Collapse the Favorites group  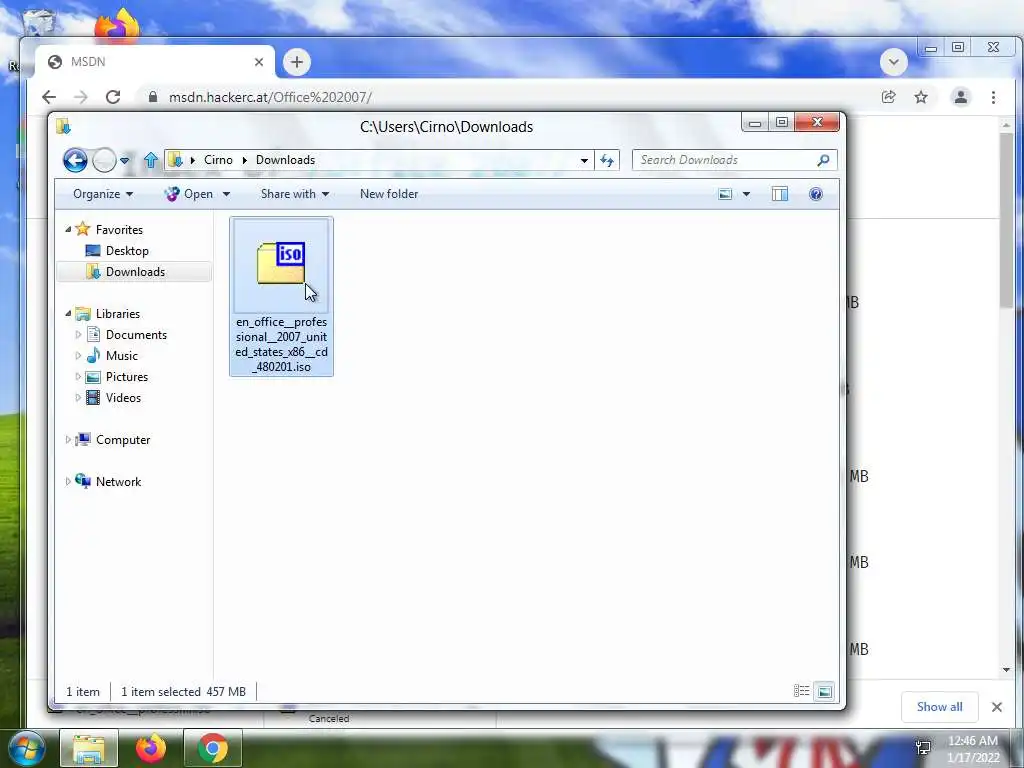pyautogui.click(x=68, y=229)
